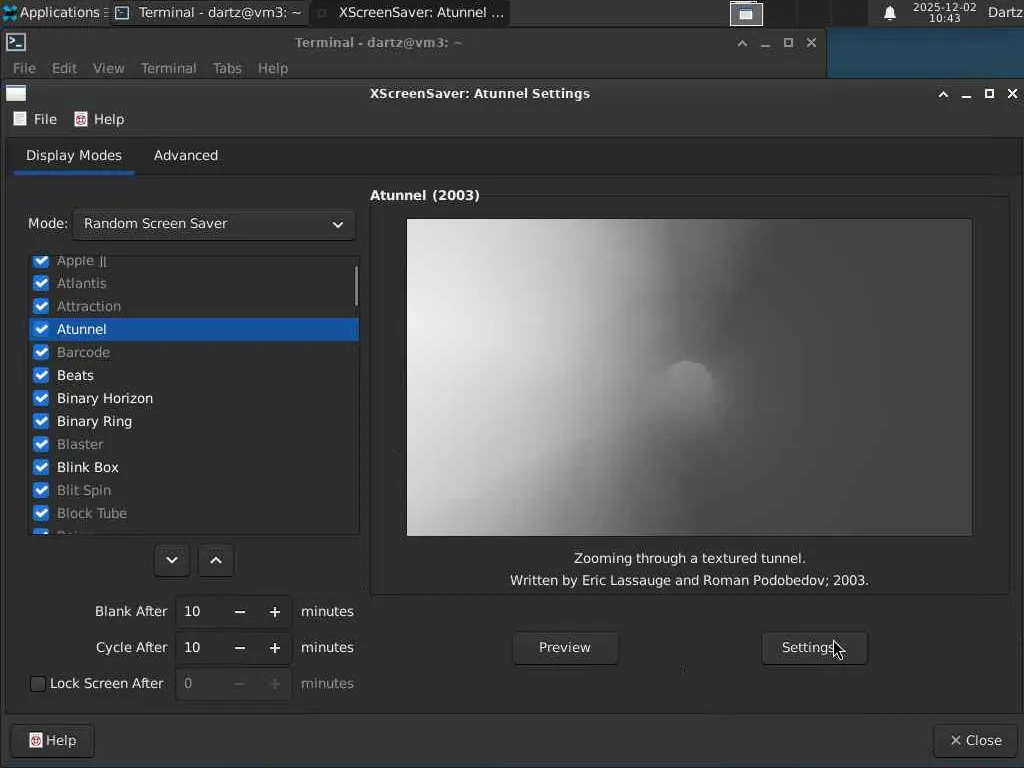Increase Blank After minutes with plus
Image resolution: width=1024 pixels, height=768 pixels.
pos(275,612)
